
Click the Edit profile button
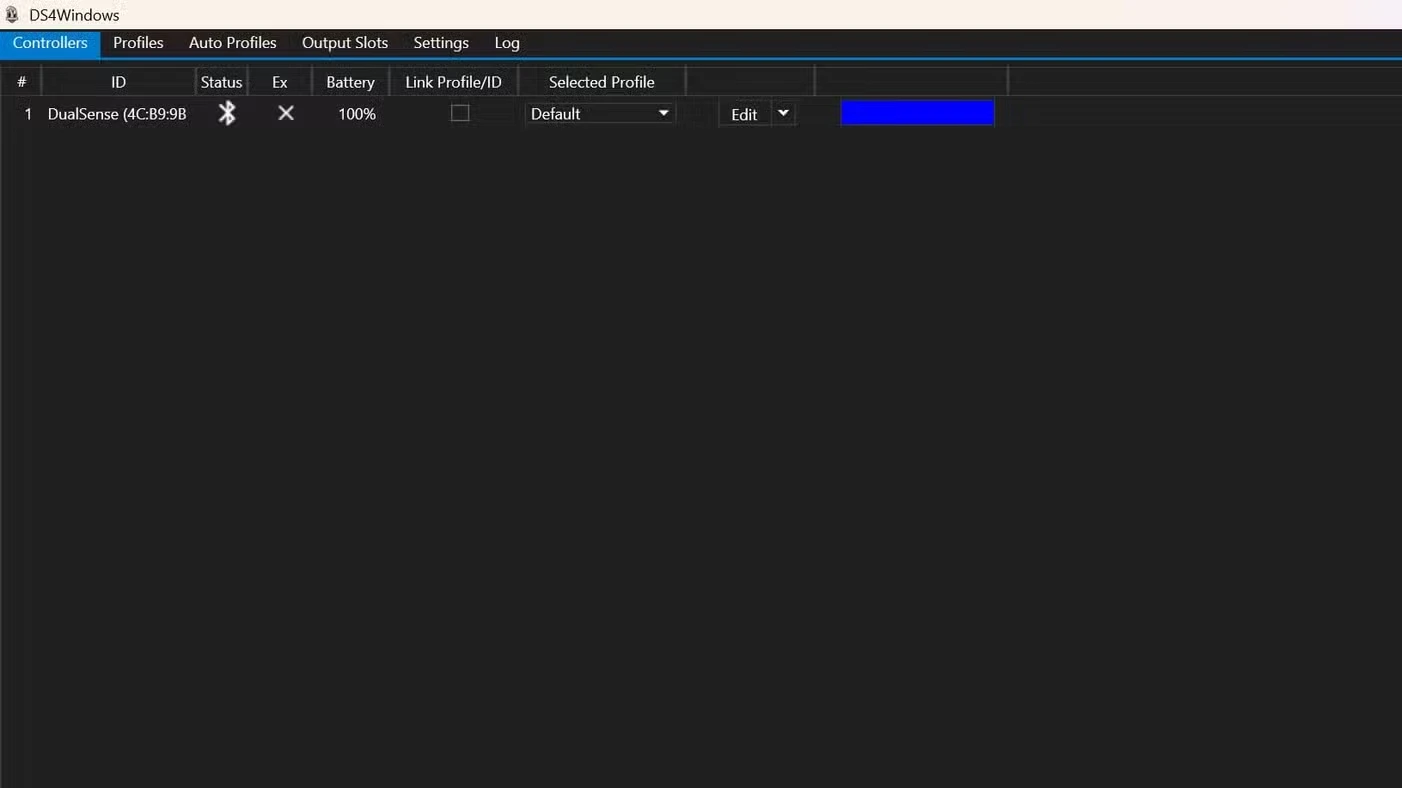click(x=744, y=114)
